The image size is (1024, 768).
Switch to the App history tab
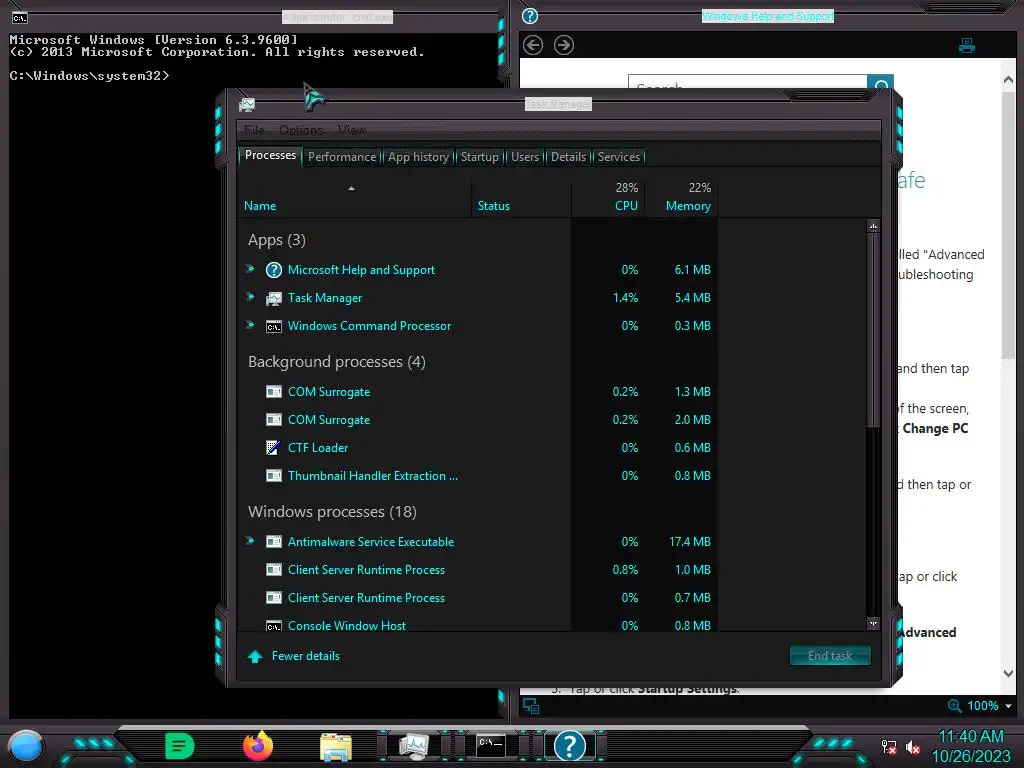point(418,157)
